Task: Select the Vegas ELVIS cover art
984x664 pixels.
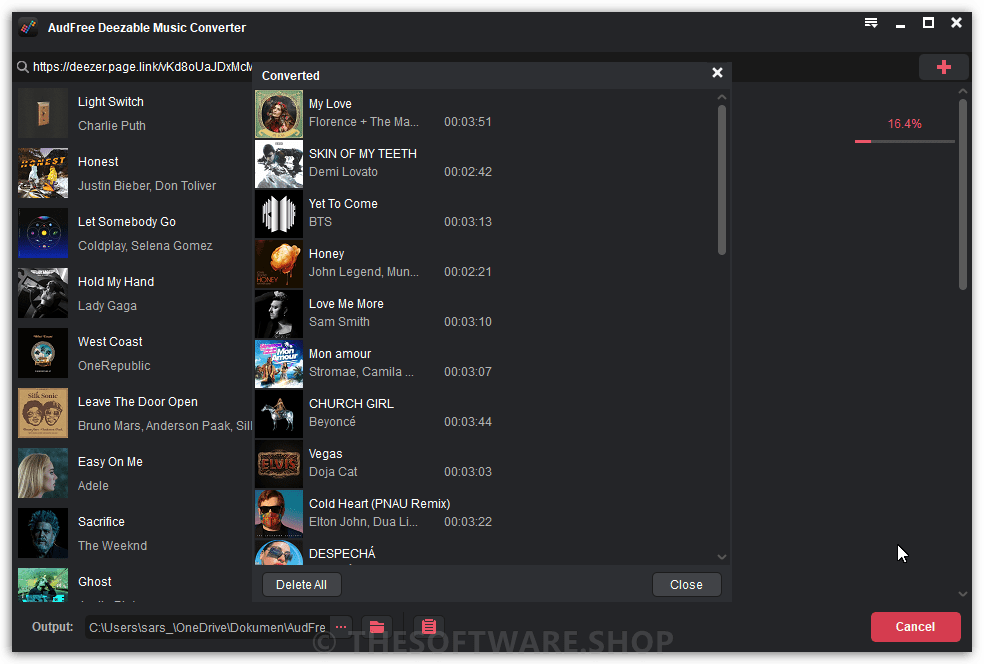Action: point(279,464)
